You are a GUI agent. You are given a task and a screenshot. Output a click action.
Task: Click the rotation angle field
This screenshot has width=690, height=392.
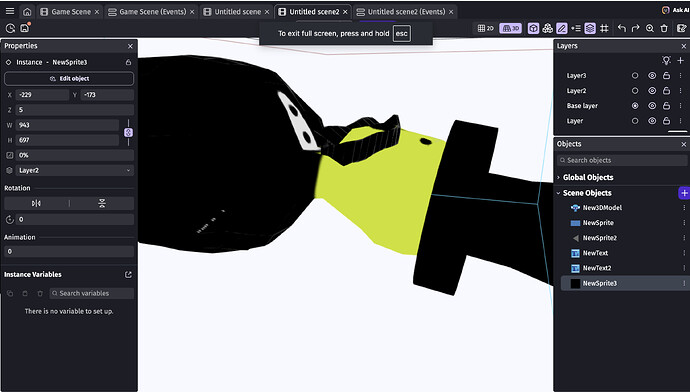(x=75, y=219)
